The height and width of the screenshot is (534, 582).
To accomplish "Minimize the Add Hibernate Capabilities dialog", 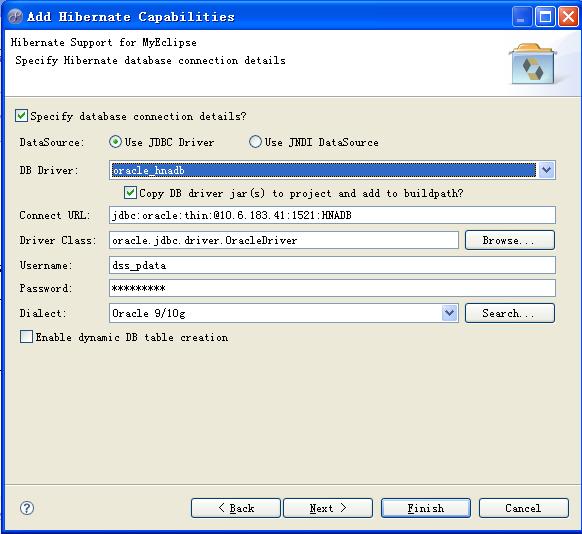I will pyautogui.click(x=522, y=17).
